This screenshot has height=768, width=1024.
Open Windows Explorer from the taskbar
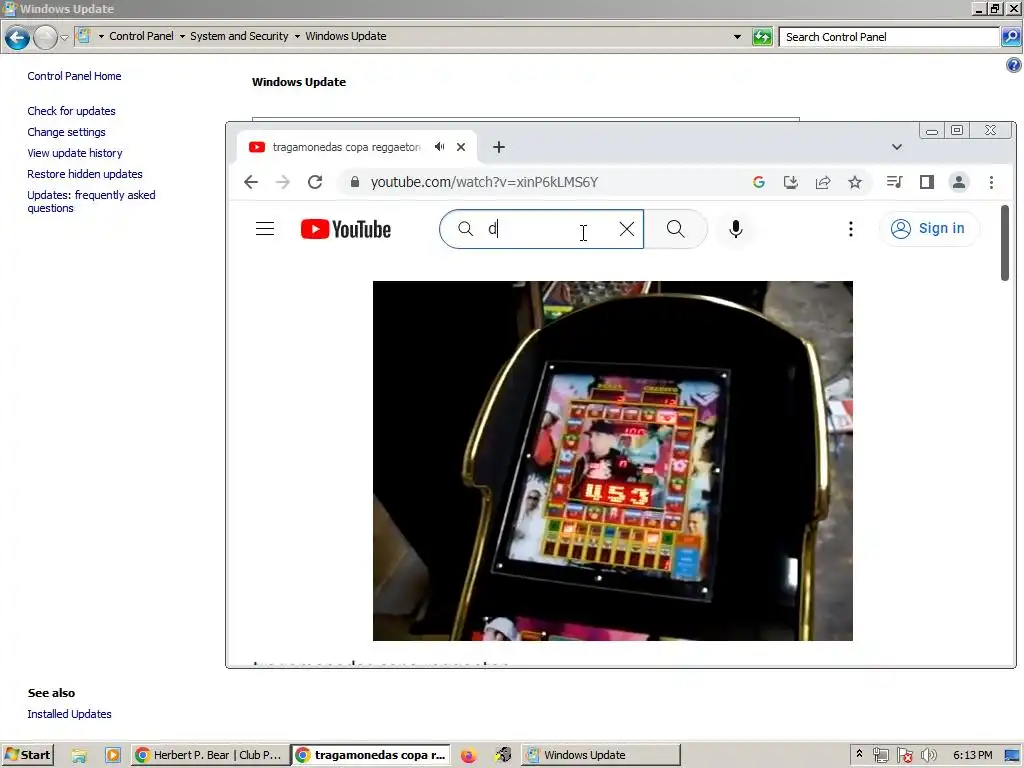tap(79, 756)
